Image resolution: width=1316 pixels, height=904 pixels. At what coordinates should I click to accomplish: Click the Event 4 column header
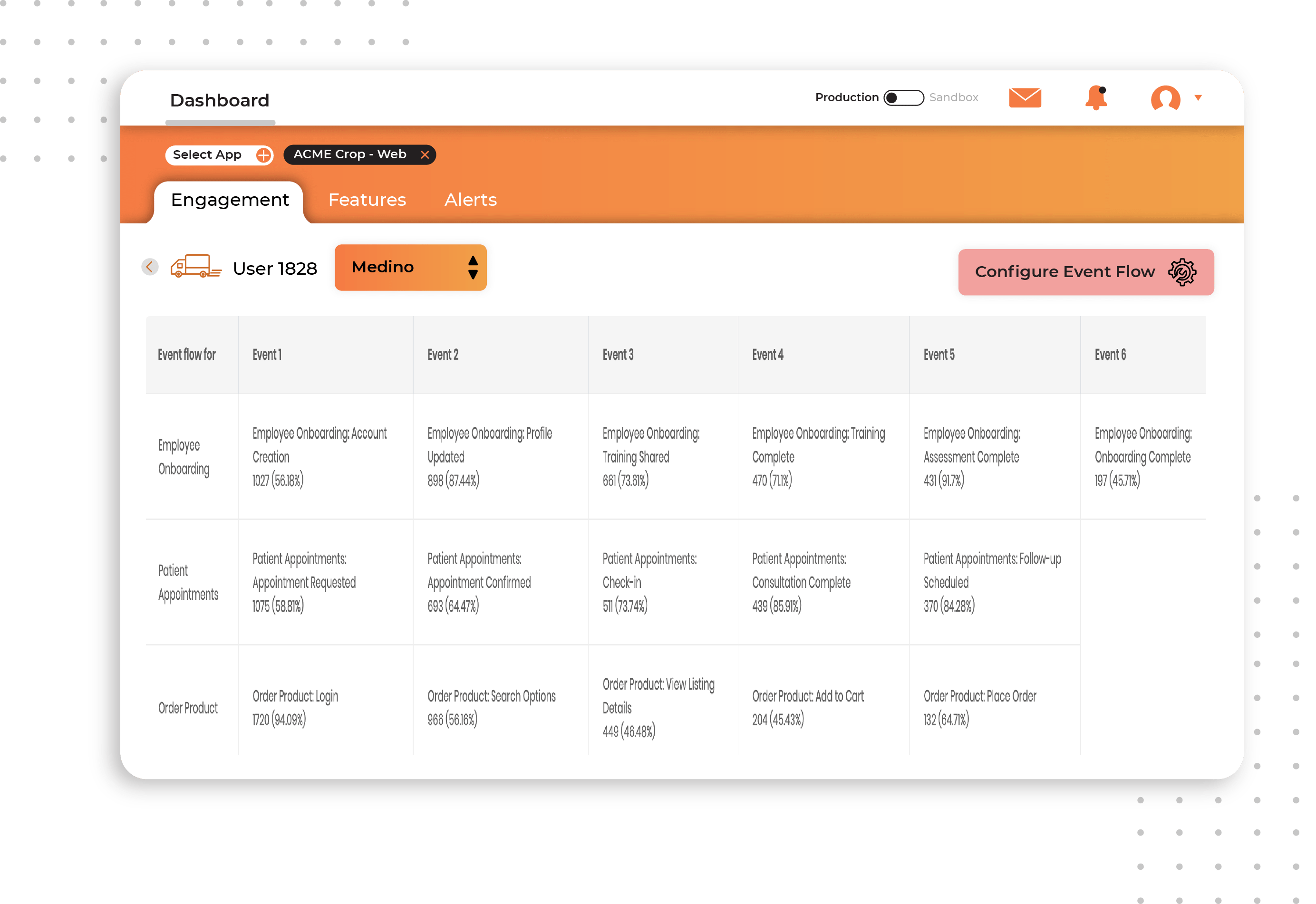pyautogui.click(x=823, y=355)
